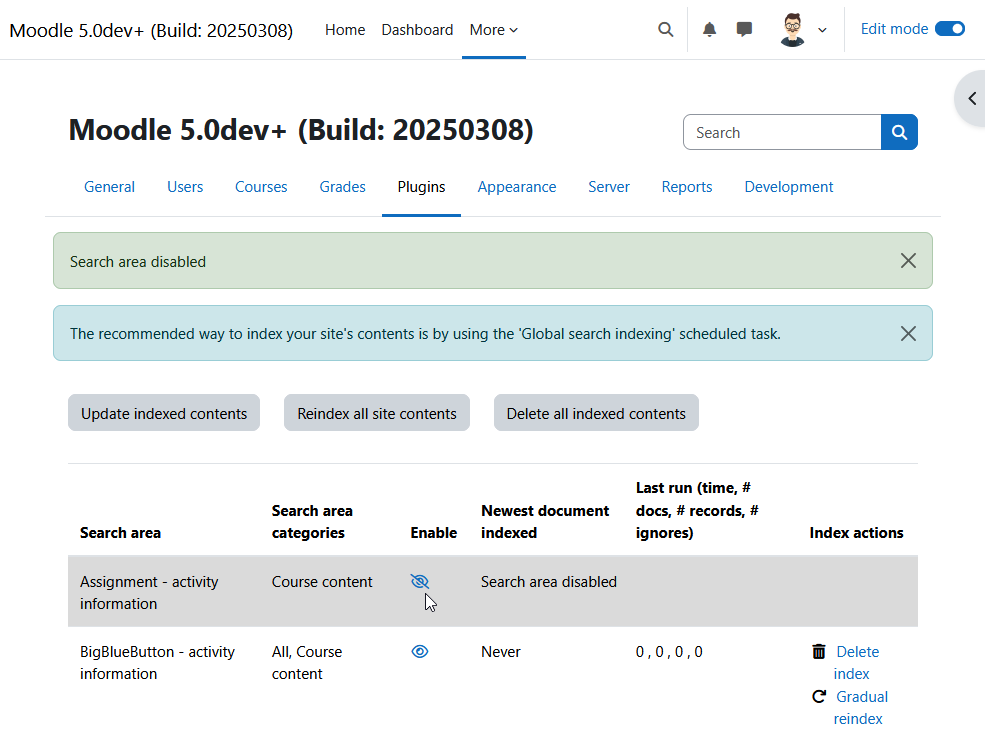Click the page heading 'Moodle 5.0dev+ (Build: 20250308)'

click(301, 130)
